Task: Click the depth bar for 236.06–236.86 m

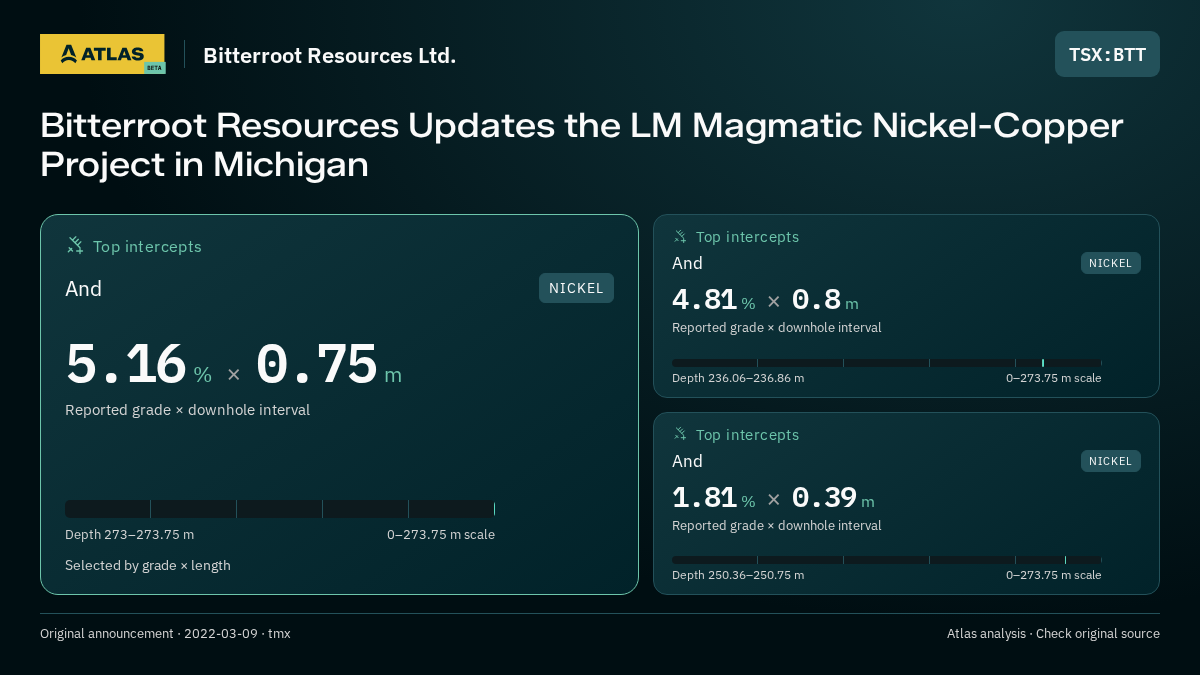Action: [x=886, y=363]
